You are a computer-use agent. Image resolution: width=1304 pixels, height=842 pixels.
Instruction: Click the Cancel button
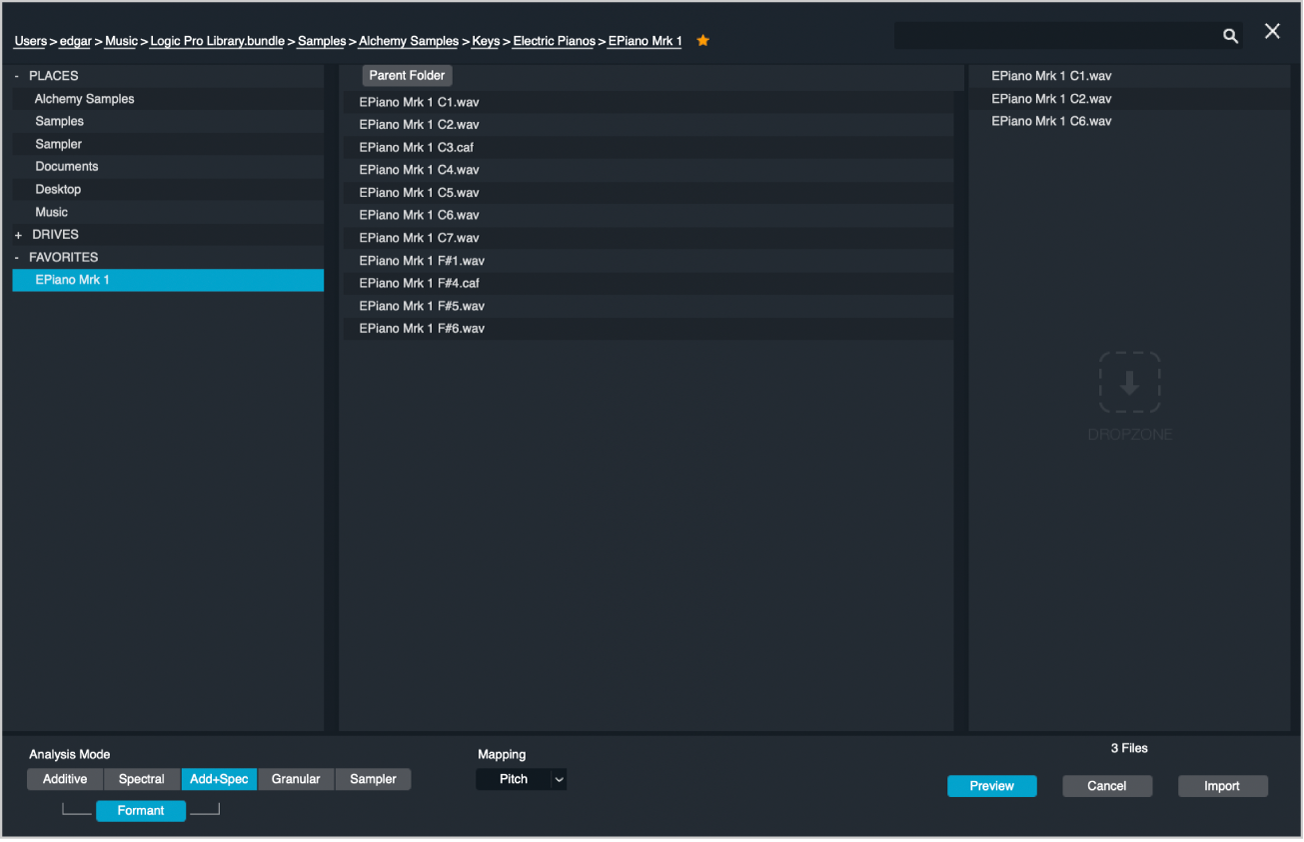coord(1107,786)
